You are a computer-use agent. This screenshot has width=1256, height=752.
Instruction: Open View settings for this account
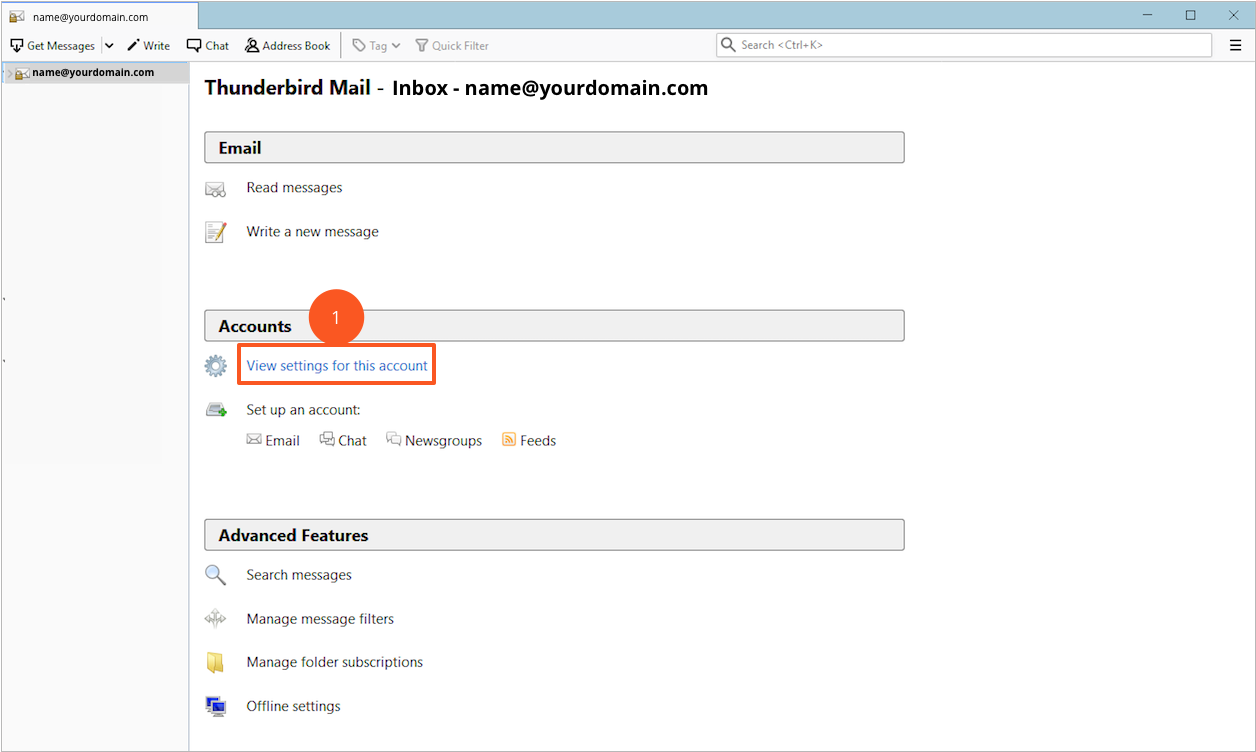coord(337,366)
